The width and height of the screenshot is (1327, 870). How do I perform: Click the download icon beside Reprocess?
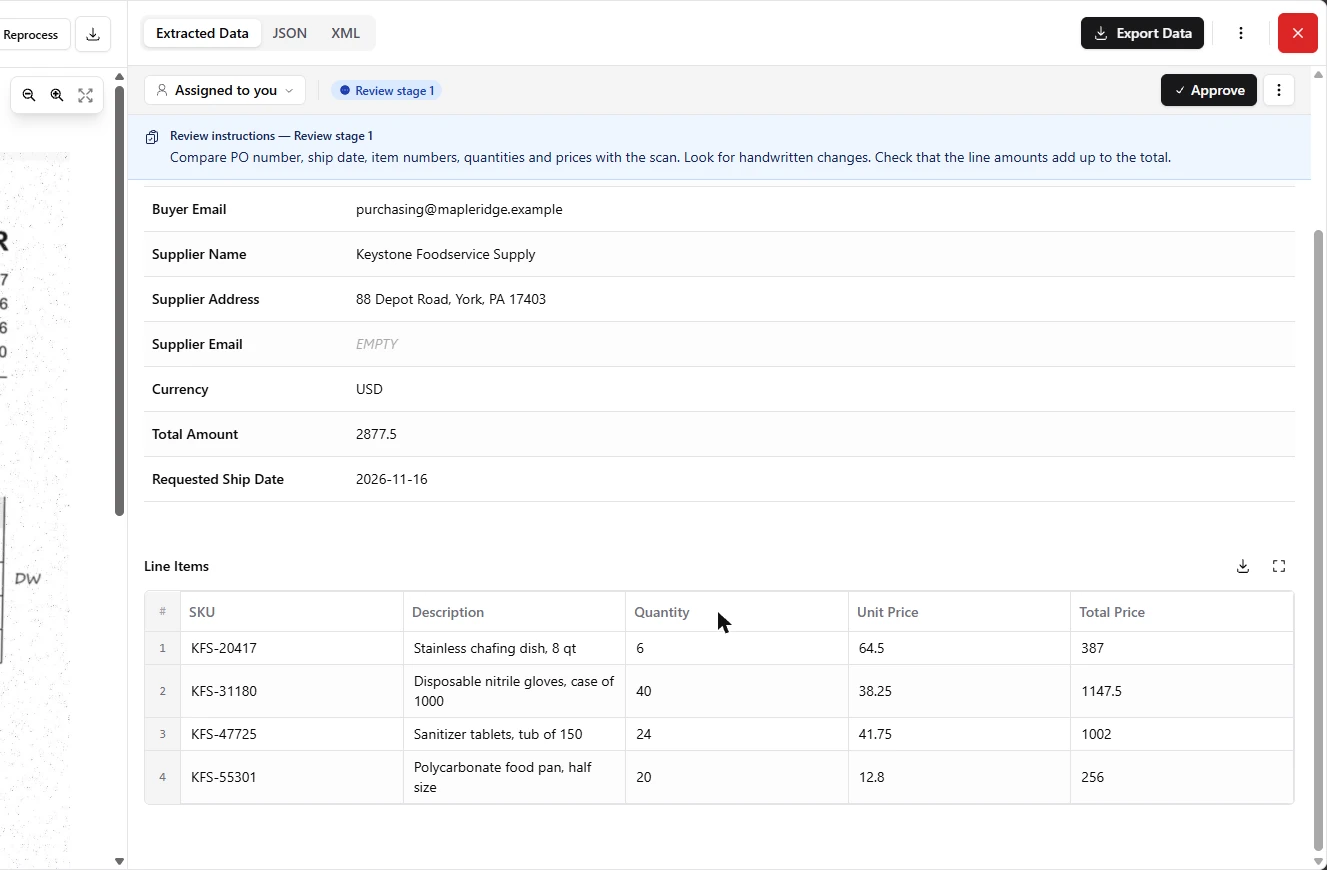click(93, 34)
